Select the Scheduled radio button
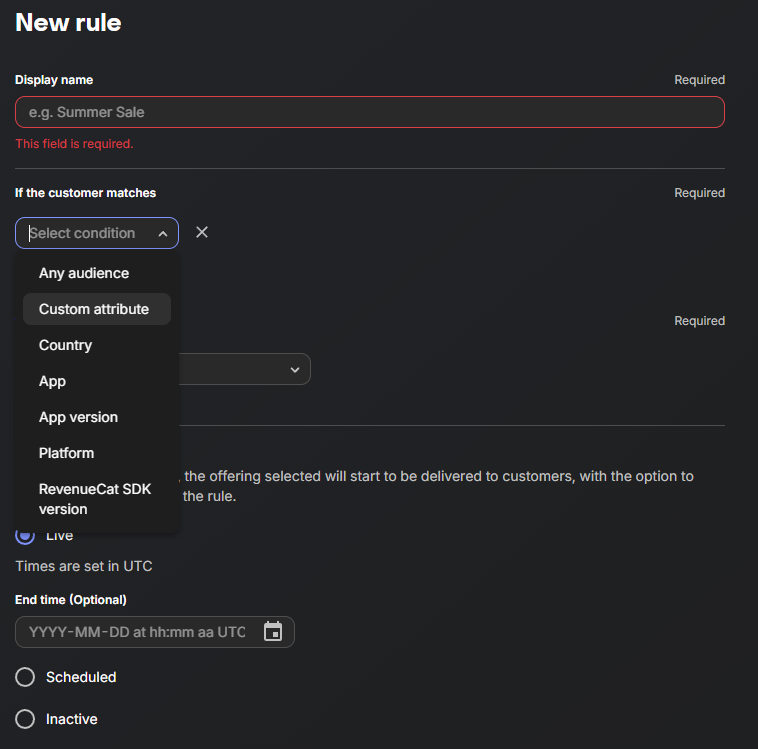This screenshot has width=758, height=749. [25, 677]
